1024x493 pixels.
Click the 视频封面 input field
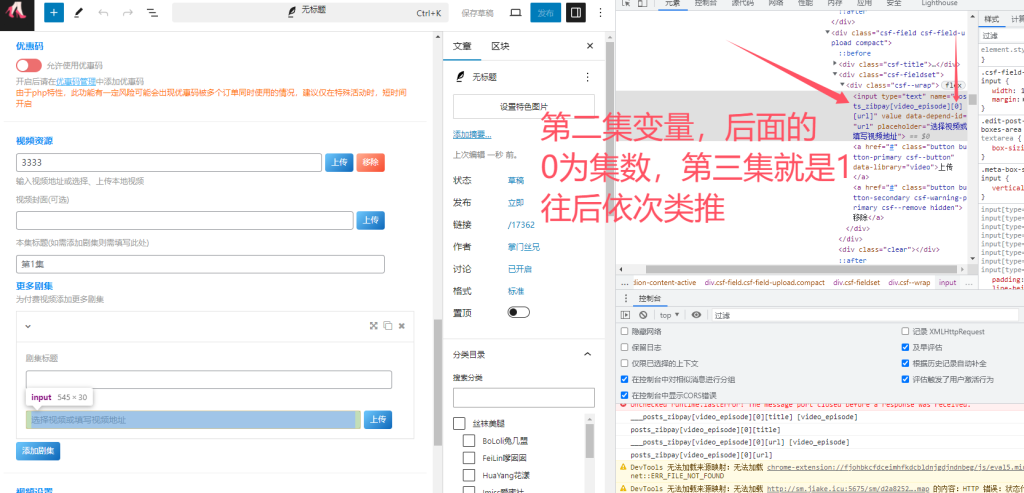(x=185, y=221)
